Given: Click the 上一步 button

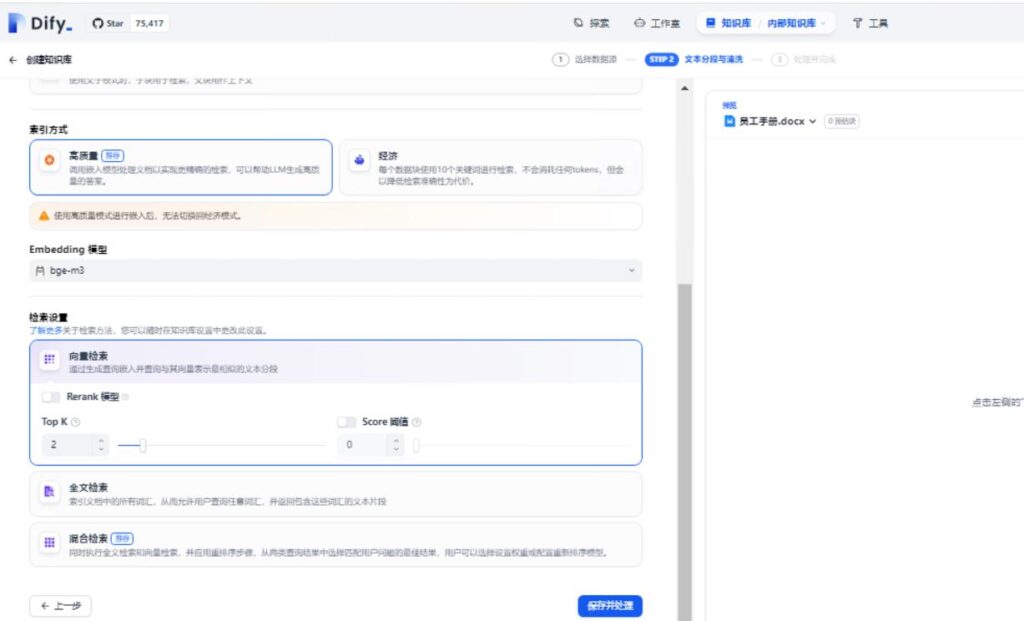Looking at the screenshot, I should (x=61, y=606).
